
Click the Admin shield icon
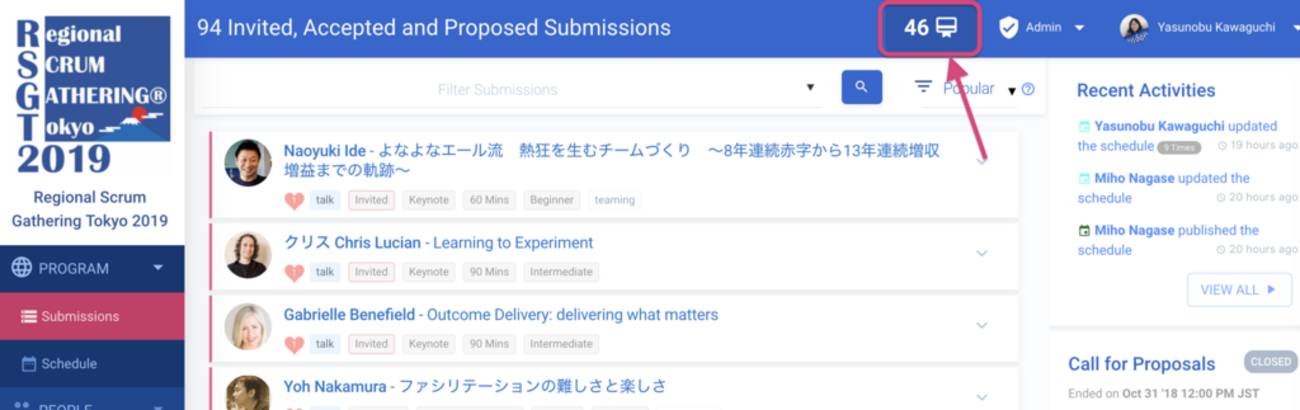point(1008,27)
